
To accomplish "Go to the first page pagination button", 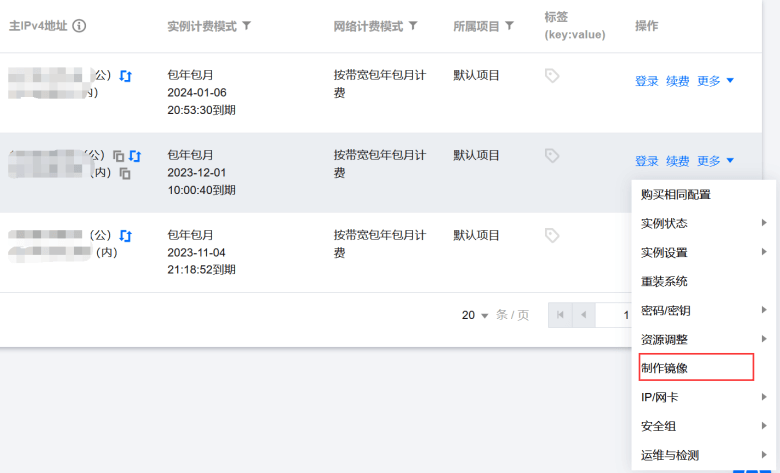I will click(560, 315).
